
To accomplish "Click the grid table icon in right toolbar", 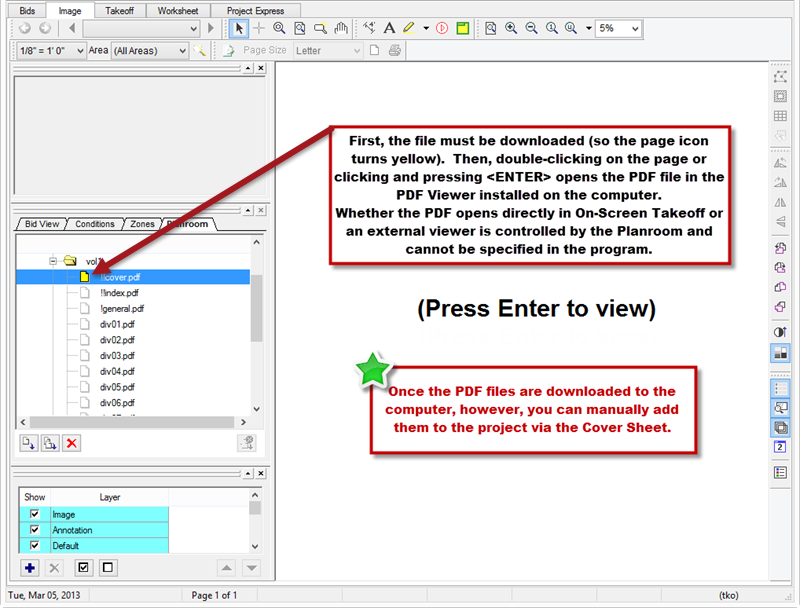I will 780,116.
